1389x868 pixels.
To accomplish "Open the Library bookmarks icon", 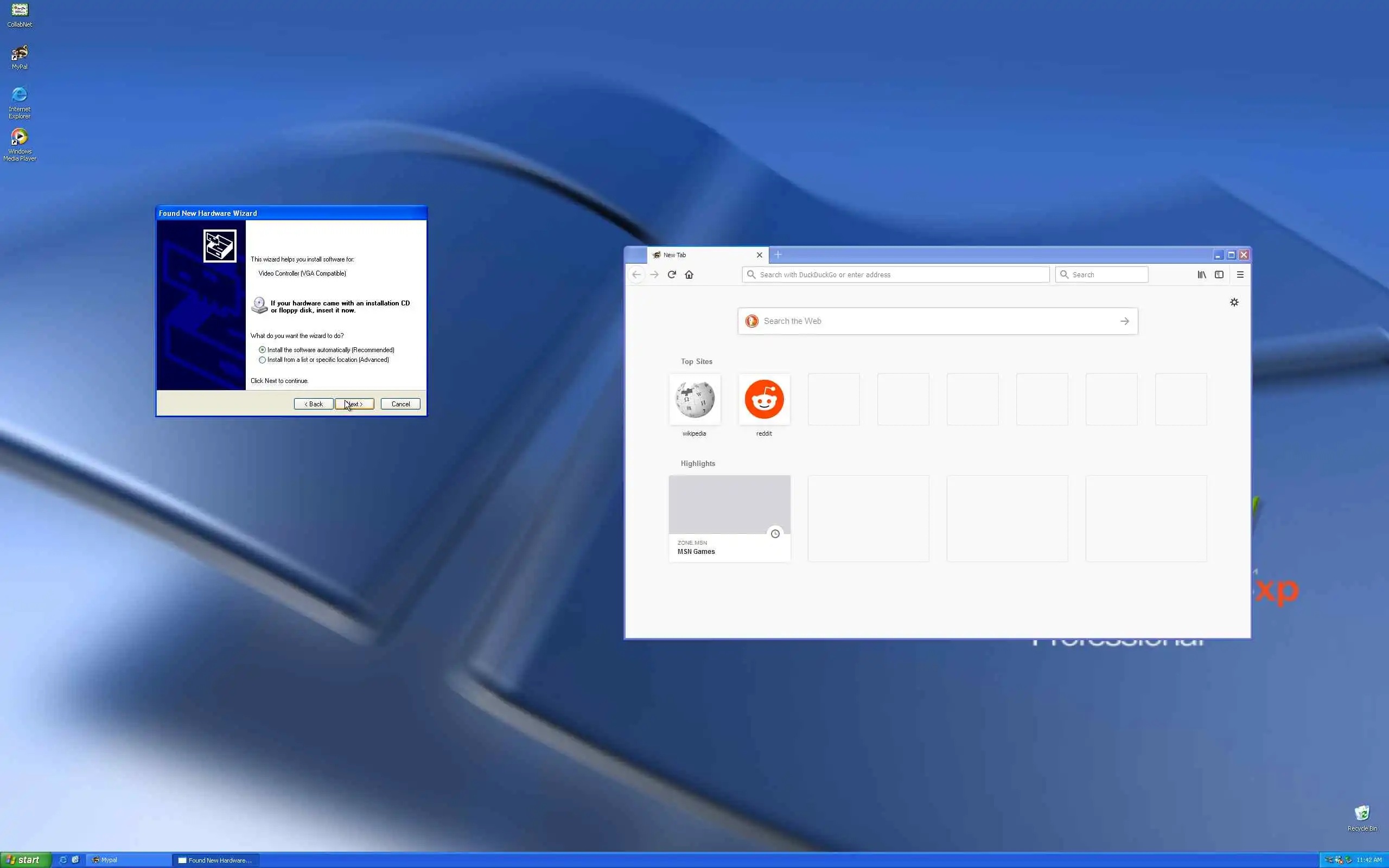I will click(x=1201, y=275).
